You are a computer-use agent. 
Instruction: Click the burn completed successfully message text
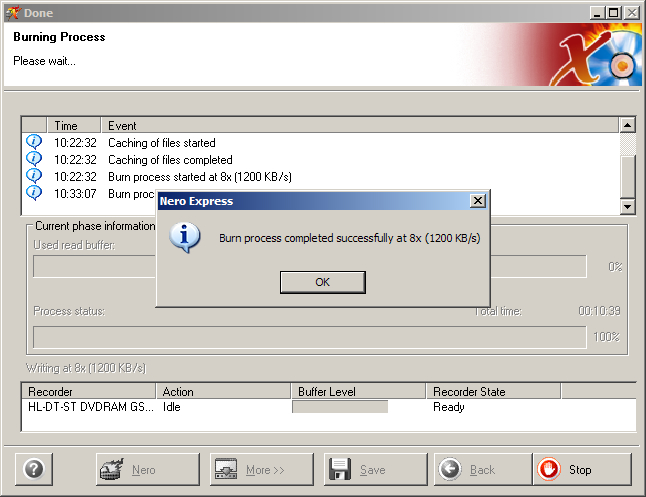pos(349,238)
